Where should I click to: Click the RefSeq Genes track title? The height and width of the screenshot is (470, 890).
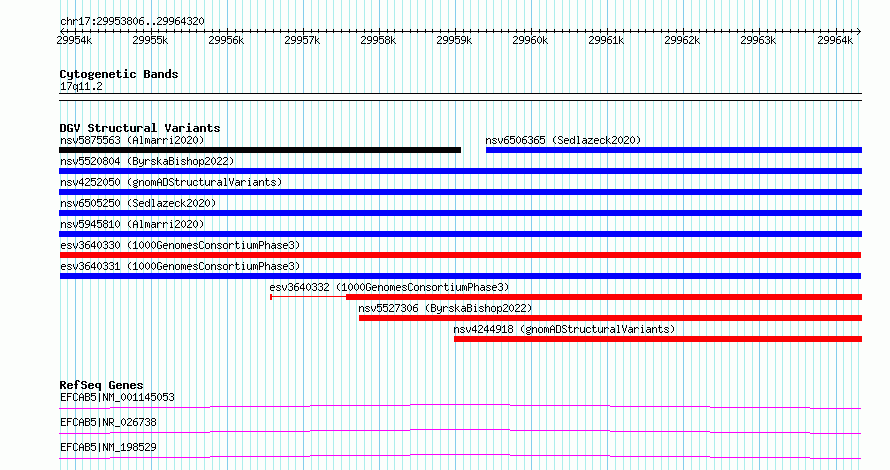pyautogui.click(x=102, y=385)
